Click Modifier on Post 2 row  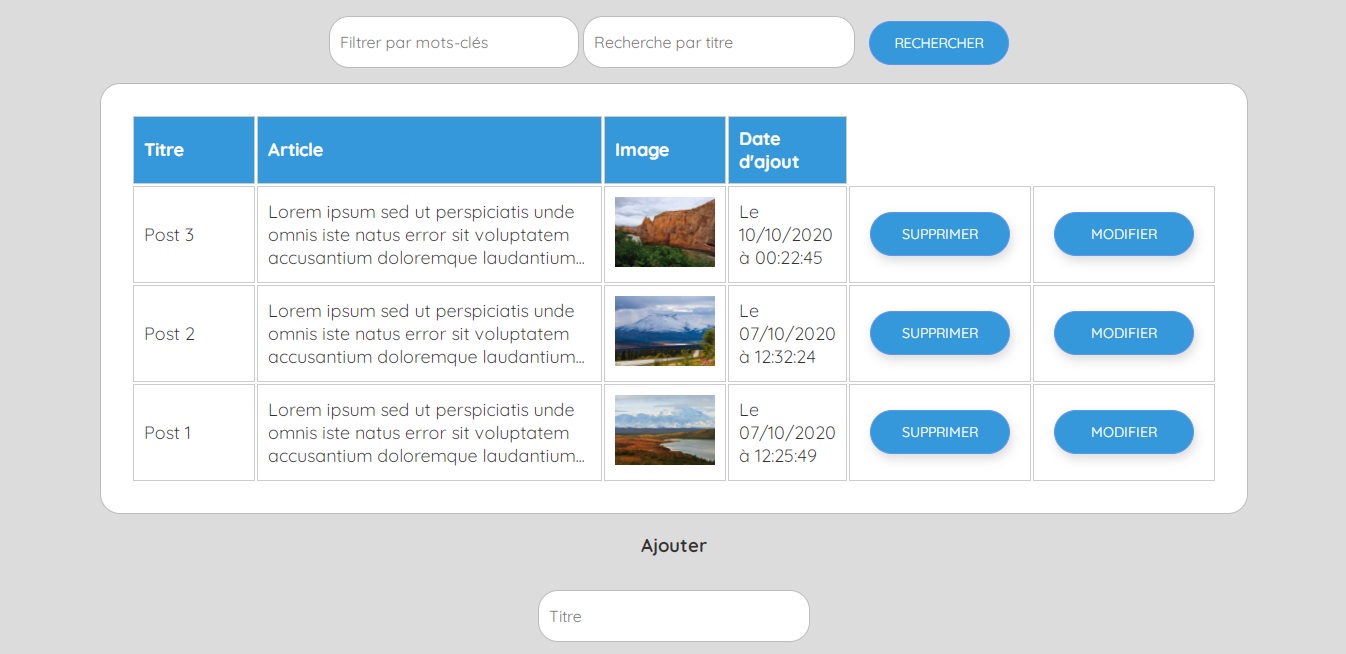1123,333
